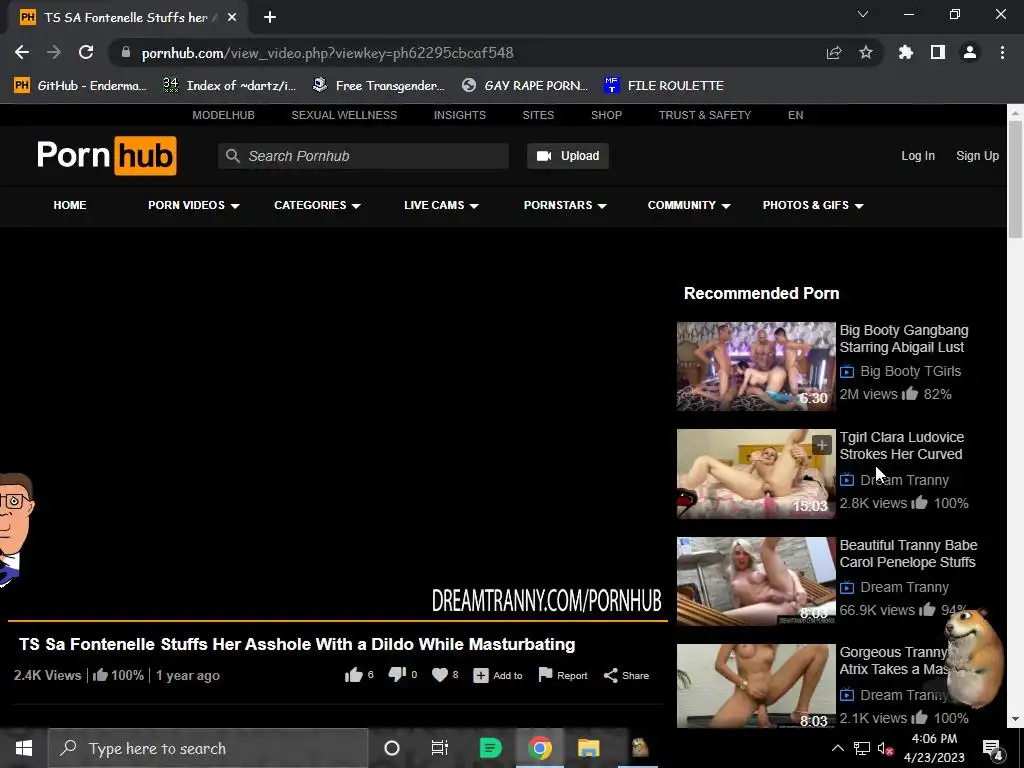Open the Chrome profile icon
Viewport: 1024px width, 768px height.
point(970,52)
